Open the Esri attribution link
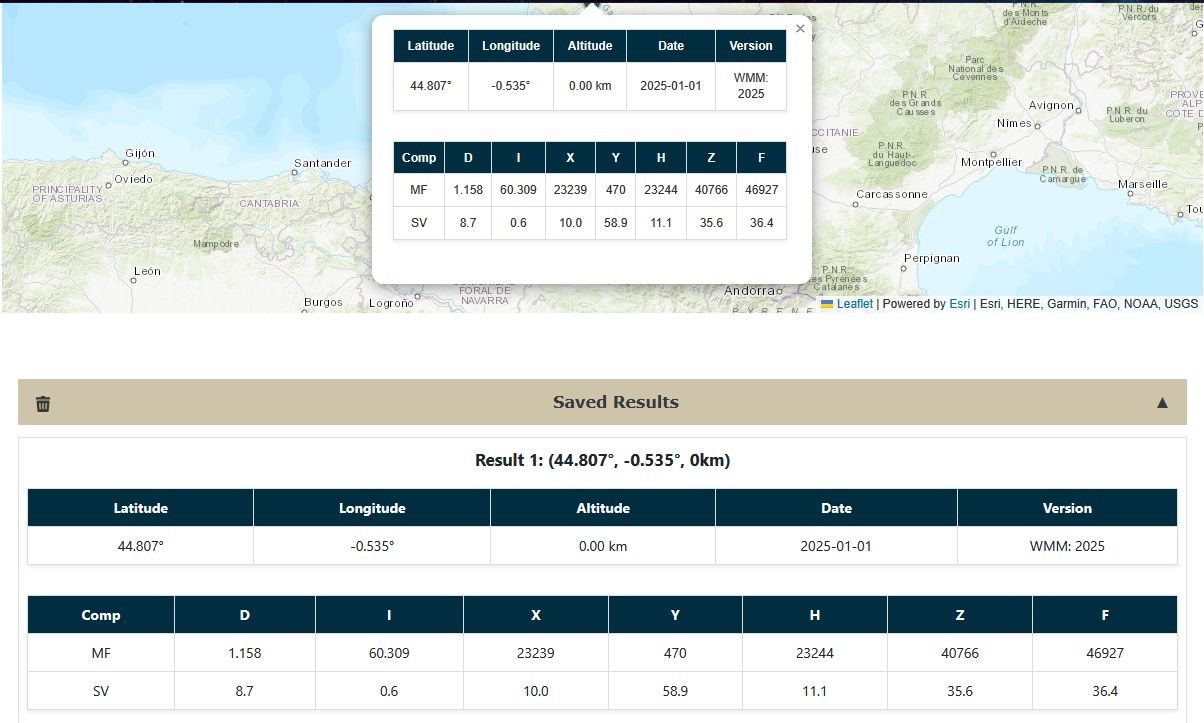Screen dimensions: 1204x723 [959, 304]
